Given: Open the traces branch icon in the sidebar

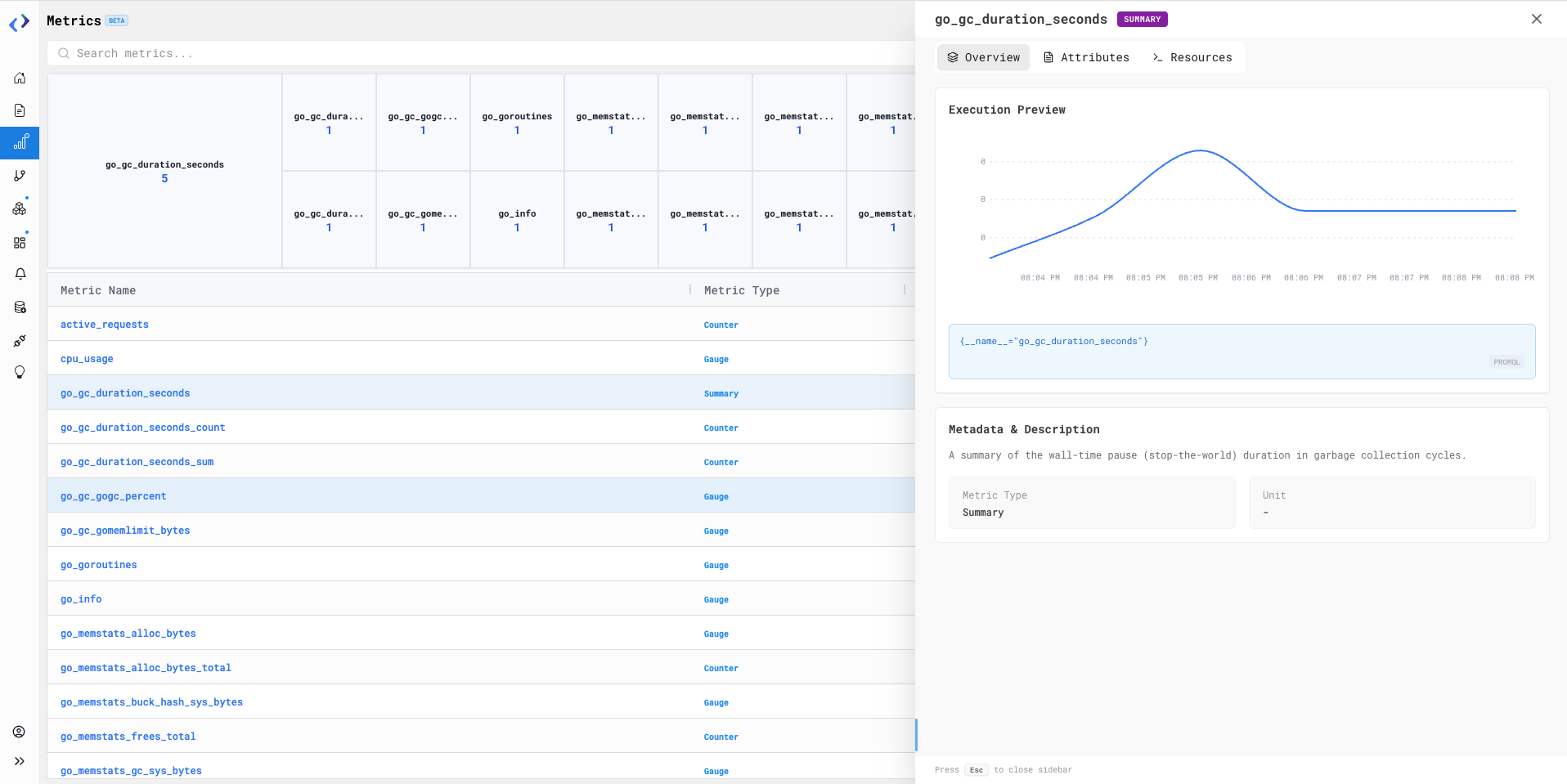Looking at the screenshot, I should pyautogui.click(x=20, y=176).
